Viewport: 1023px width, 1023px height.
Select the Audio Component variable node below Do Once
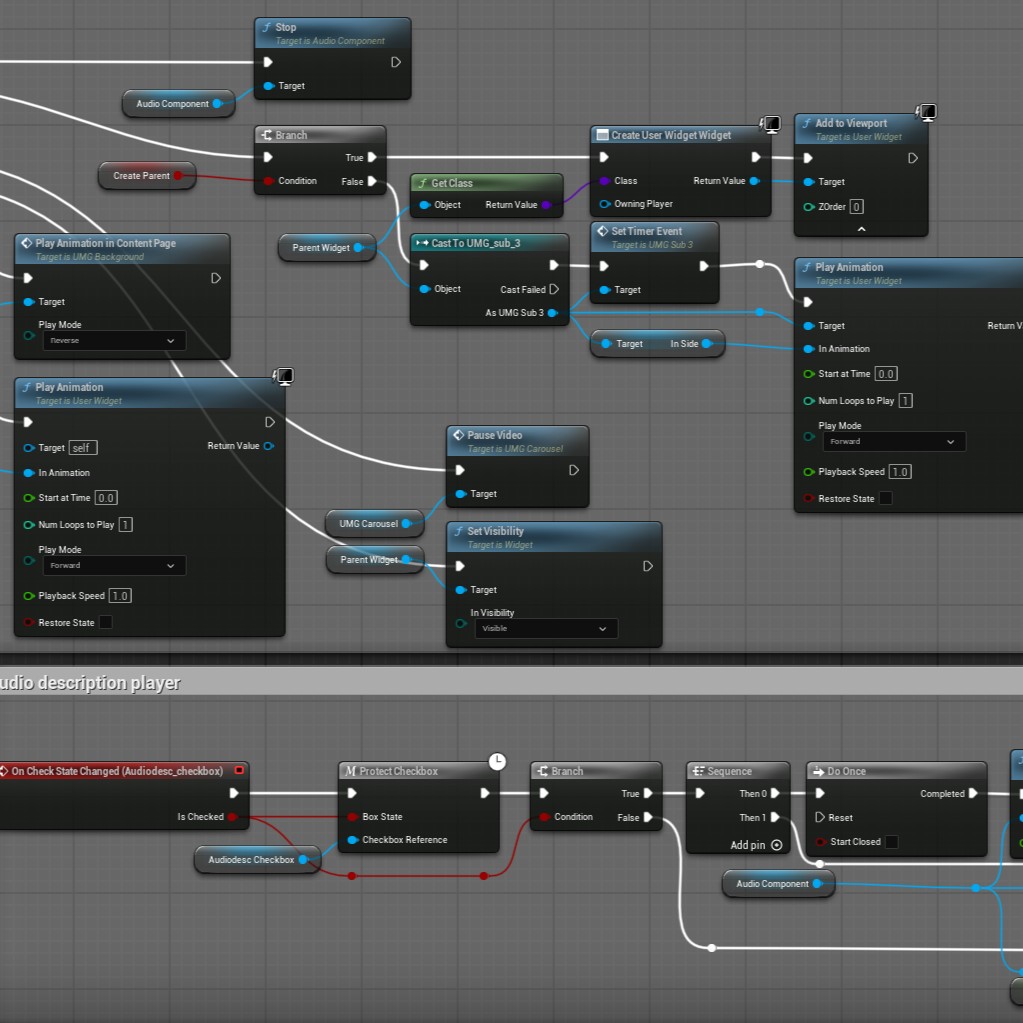tap(778, 884)
